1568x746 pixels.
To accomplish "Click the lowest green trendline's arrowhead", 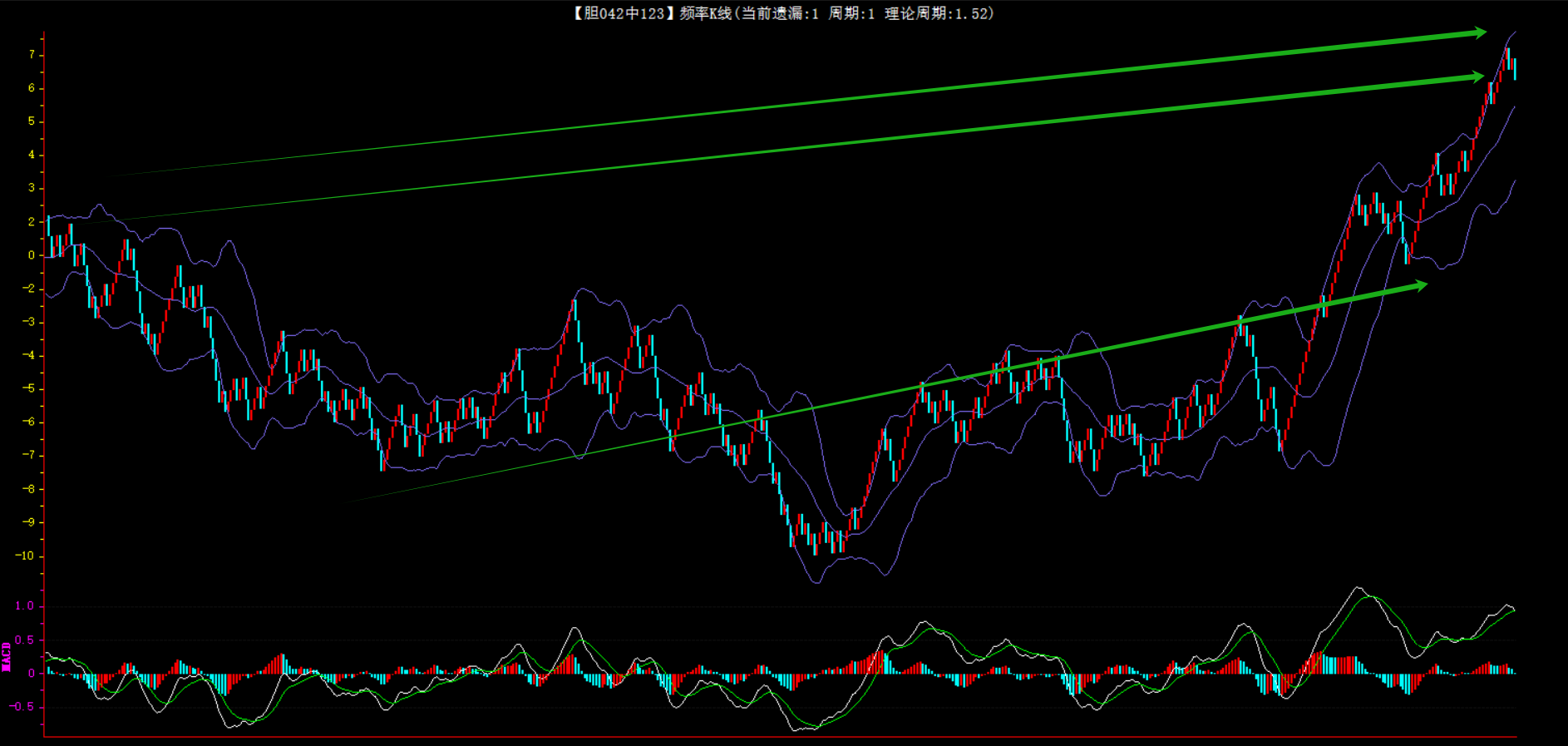I will click(x=1419, y=286).
